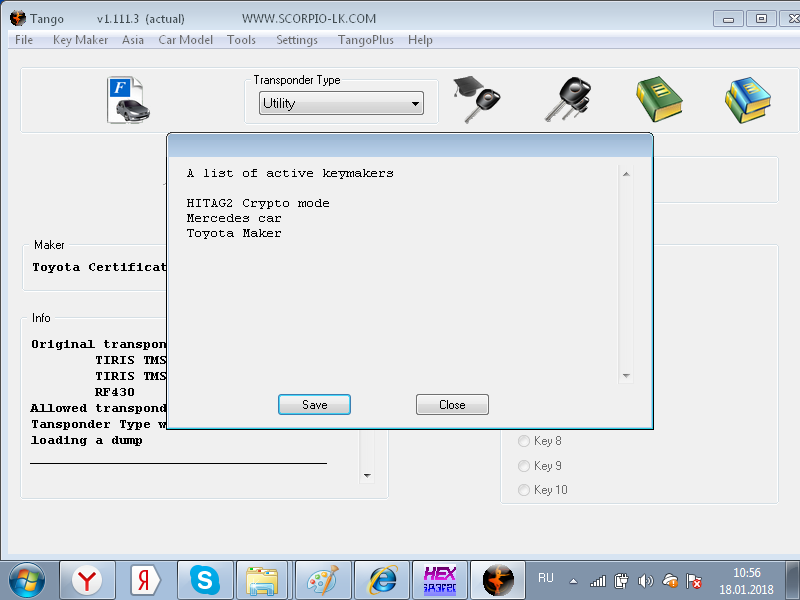Click dialog scrollbar down arrow

coord(626,376)
